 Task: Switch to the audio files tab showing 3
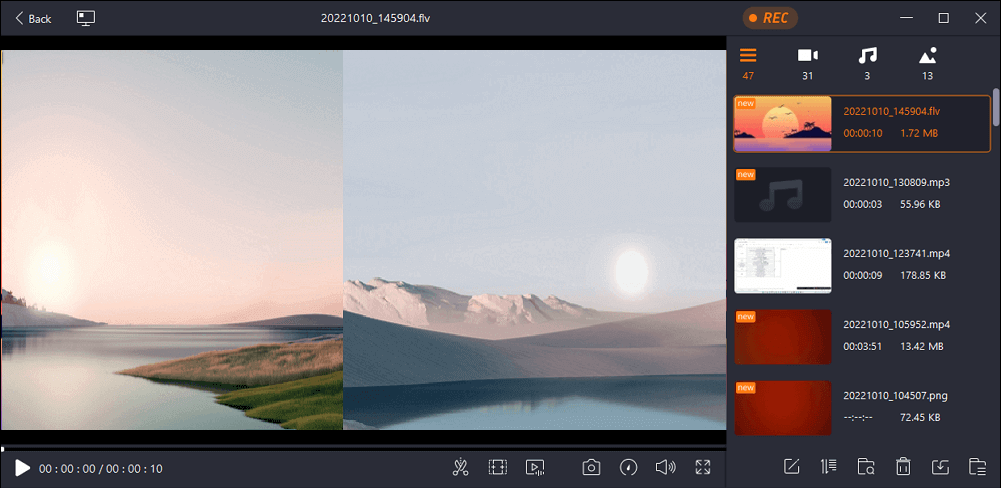tap(867, 63)
